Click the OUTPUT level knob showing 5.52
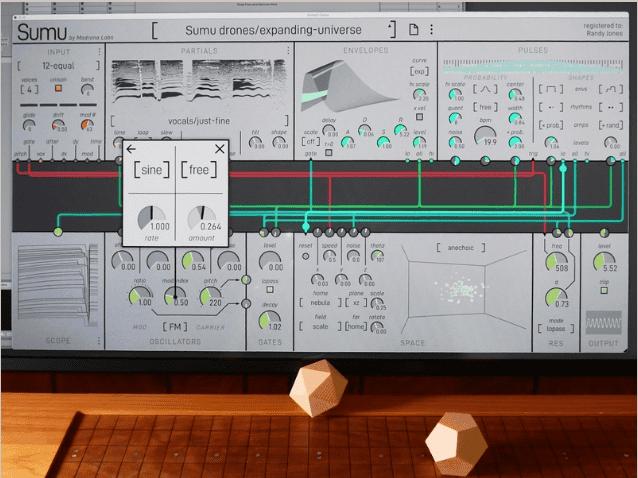This screenshot has height=478, width=638. point(604,262)
